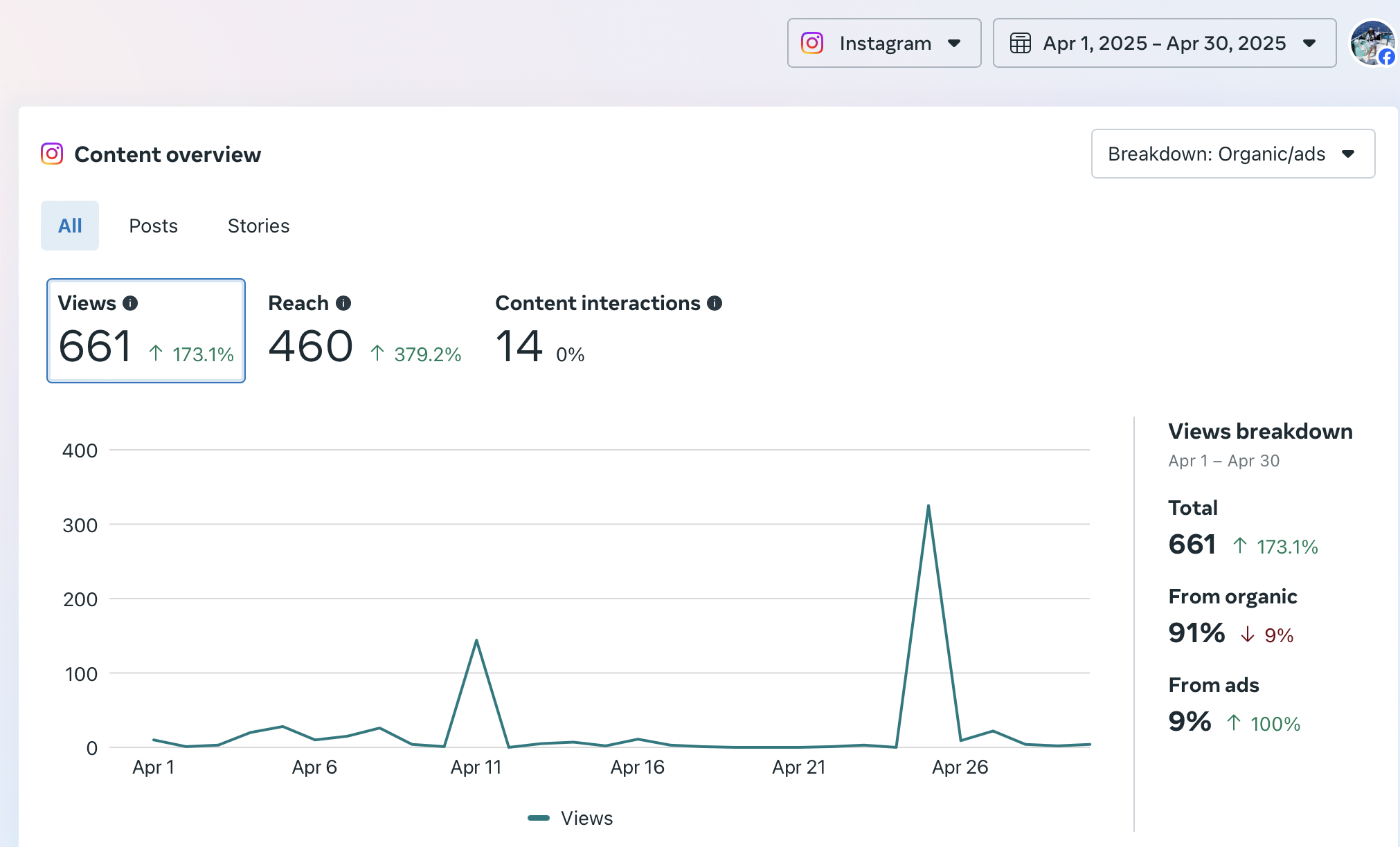
Task: Open the profile avatar with Facebook badge
Action: click(x=1372, y=43)
